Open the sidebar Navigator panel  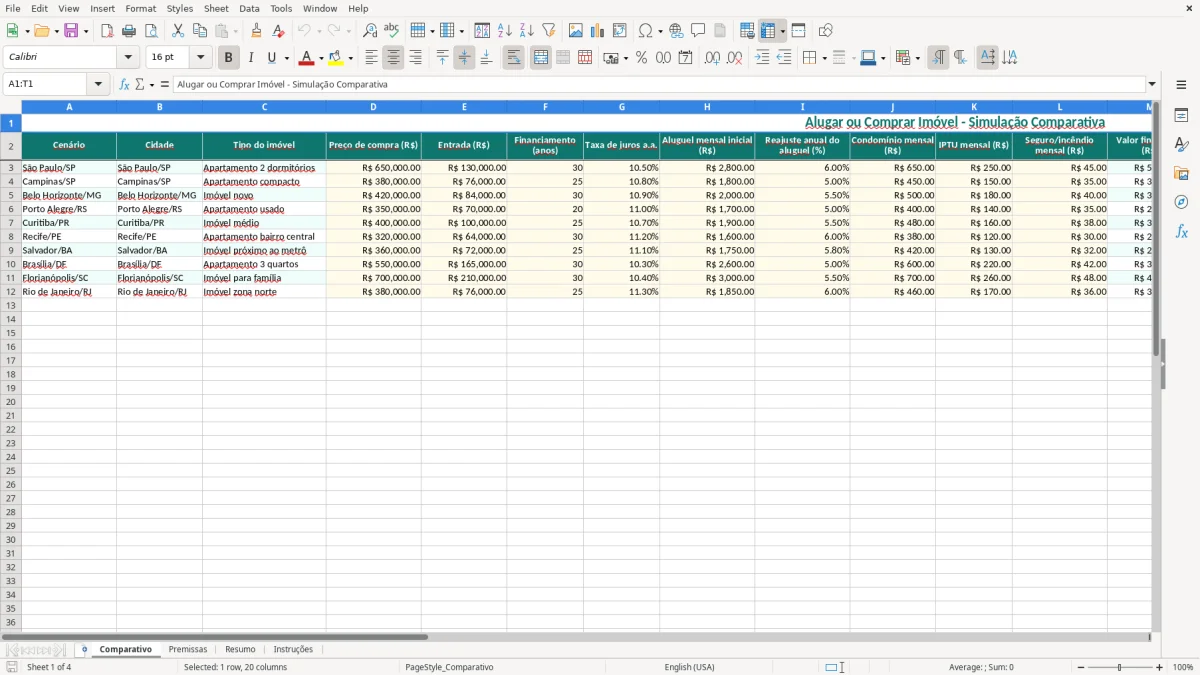1181,202
